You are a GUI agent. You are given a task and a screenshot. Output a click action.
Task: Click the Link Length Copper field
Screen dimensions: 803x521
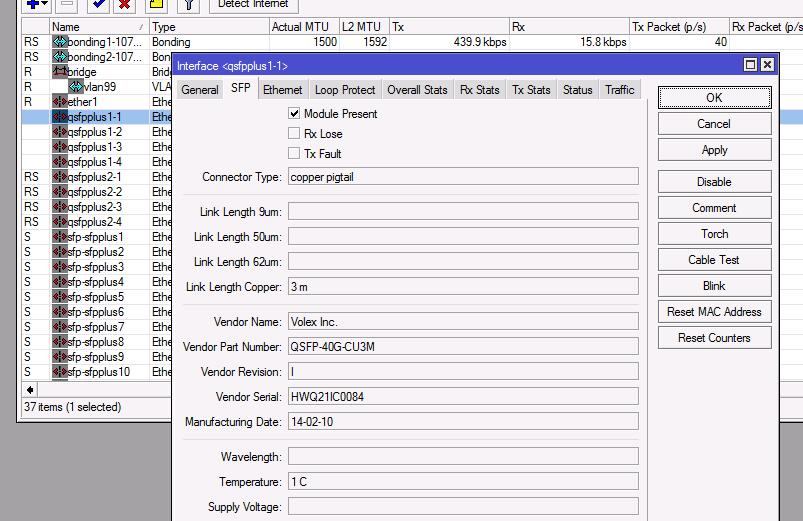pos(463,287)
